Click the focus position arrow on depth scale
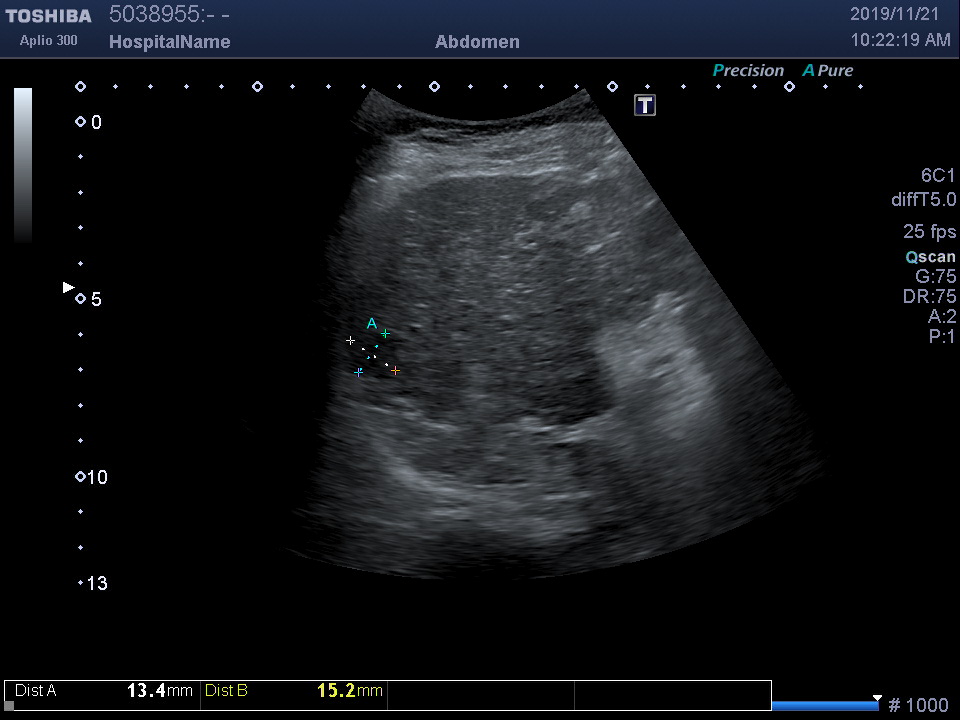The width and height of the screenshot is (960, 720). (68, 287)
